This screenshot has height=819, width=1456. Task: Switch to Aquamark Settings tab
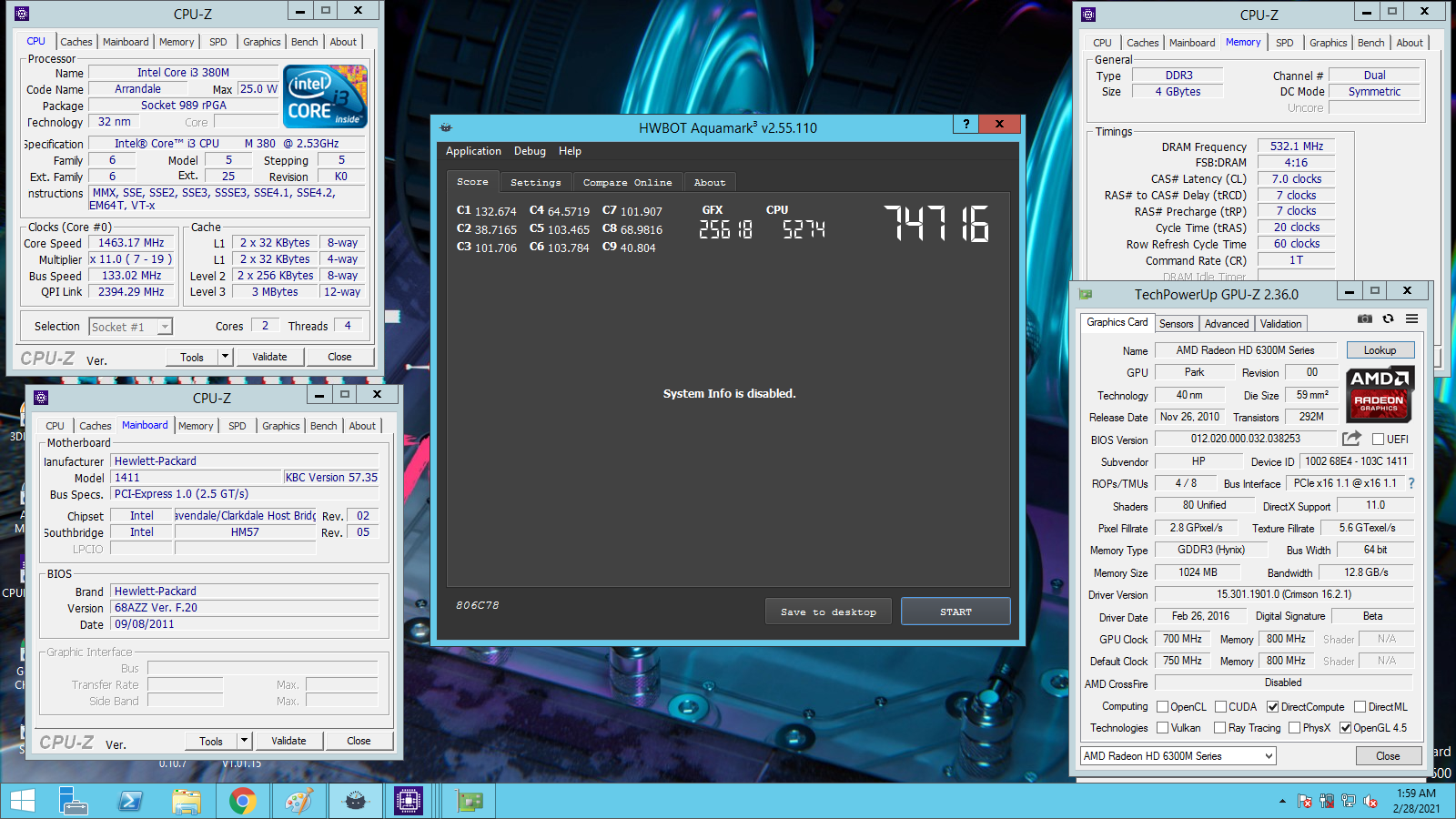(x=535, y=182)
